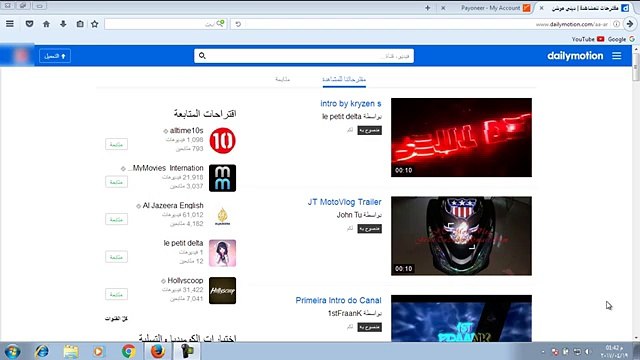Screen dimensions: 640x360
Task: Open the Dailymotion hamburger menu
Action: [x=616, y=56]
